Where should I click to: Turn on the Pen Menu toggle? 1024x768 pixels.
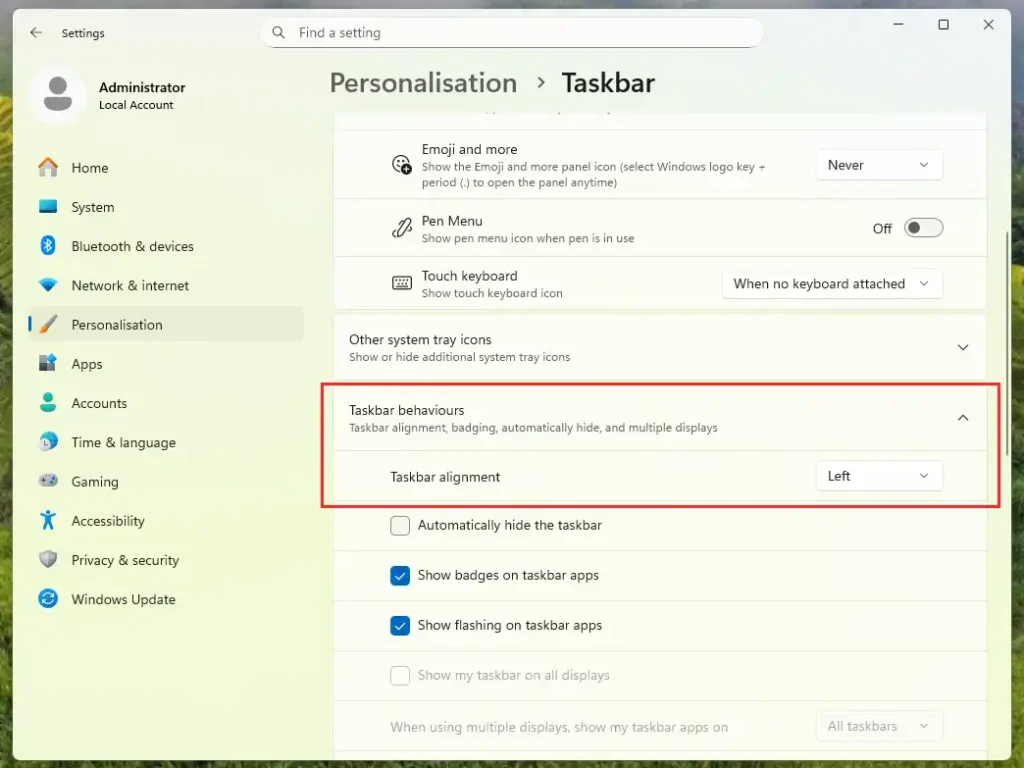[923, 228]
